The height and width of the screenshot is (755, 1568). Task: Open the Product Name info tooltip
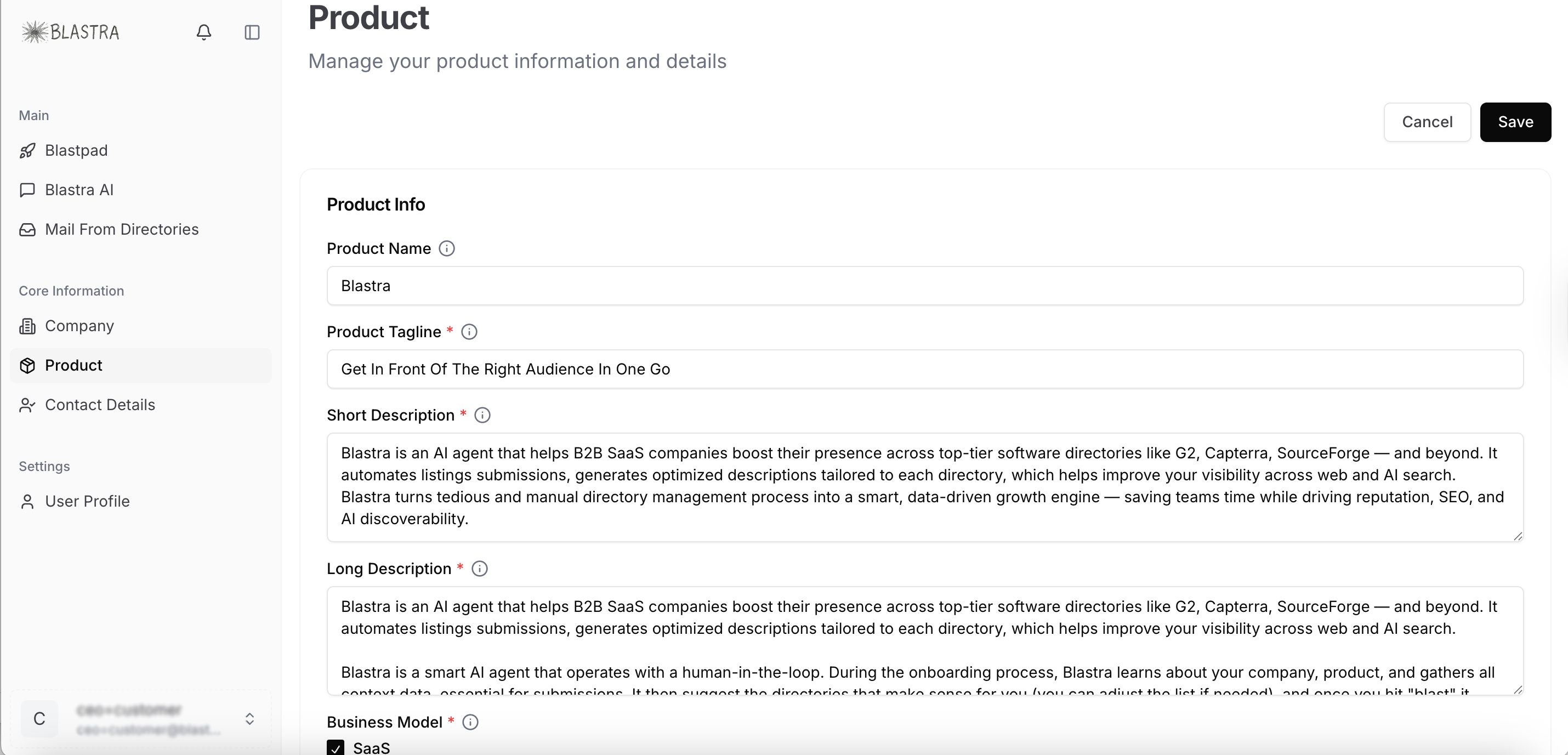[447, 248]
